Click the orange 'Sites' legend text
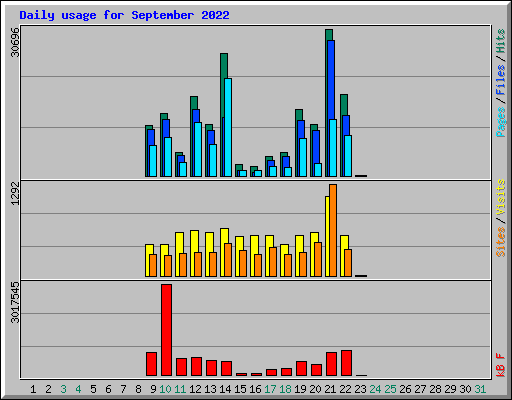This screenshot has height=400, width=512. click(500, 242)
